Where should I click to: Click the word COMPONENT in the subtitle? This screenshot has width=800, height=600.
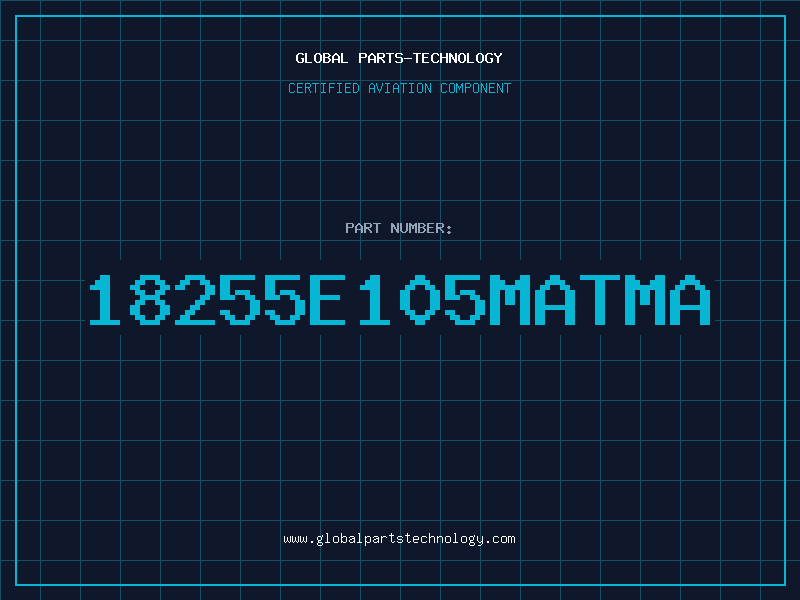tap(475, 88)
